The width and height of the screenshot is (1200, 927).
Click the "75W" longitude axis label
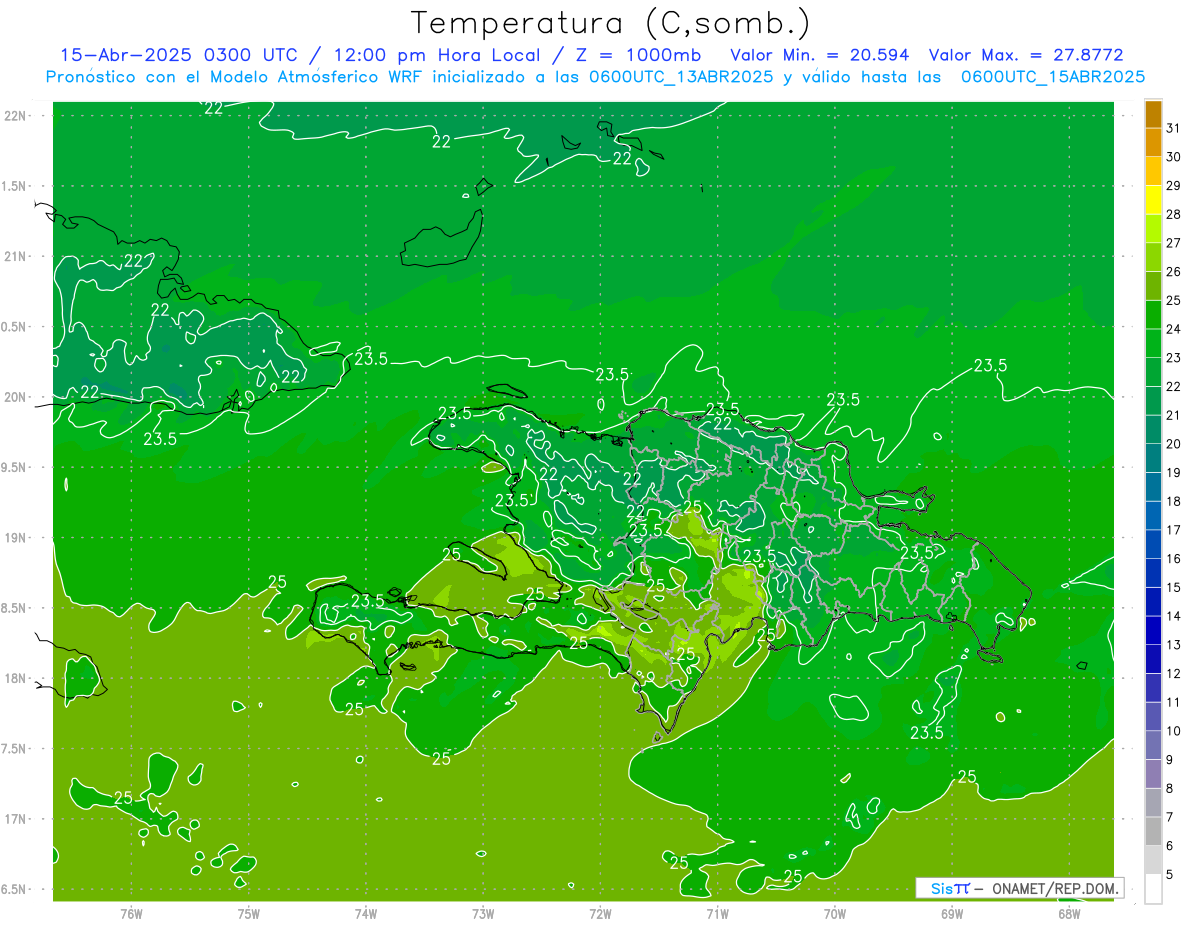(x=249, y=914)
